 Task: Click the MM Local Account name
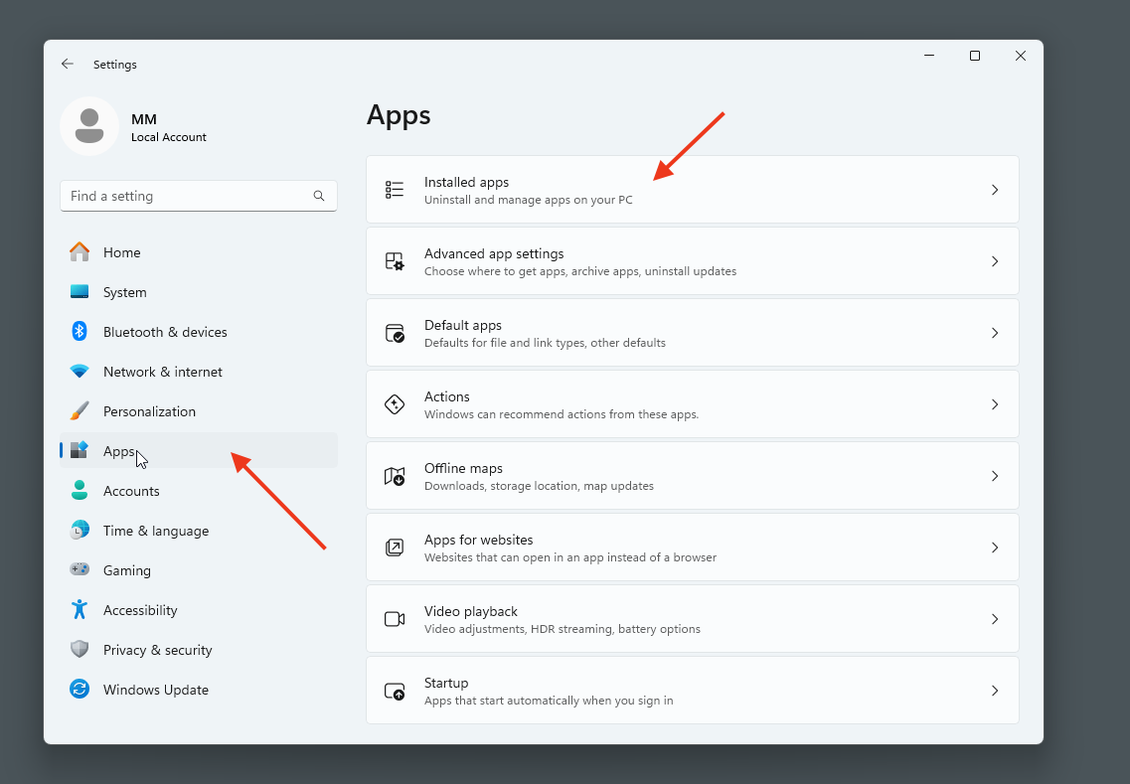point(169,128)
